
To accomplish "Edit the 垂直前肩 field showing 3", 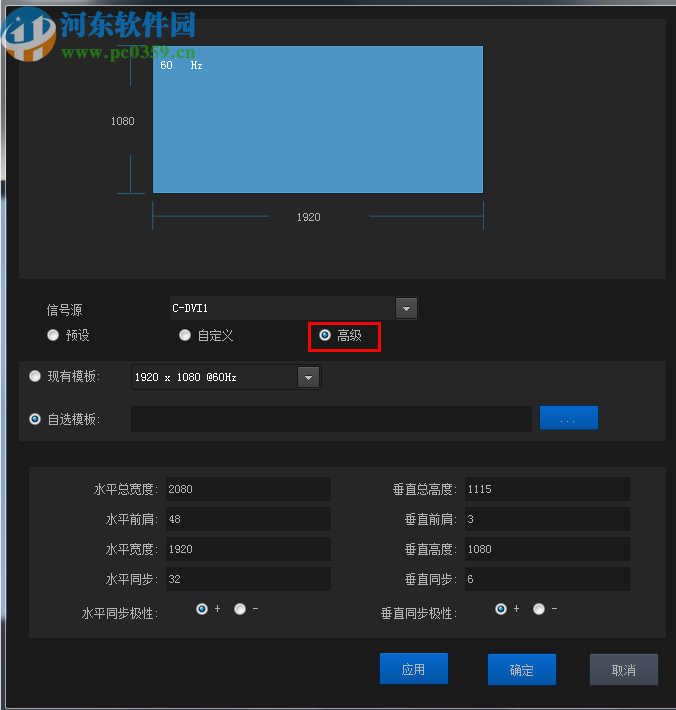I will 547,519.
